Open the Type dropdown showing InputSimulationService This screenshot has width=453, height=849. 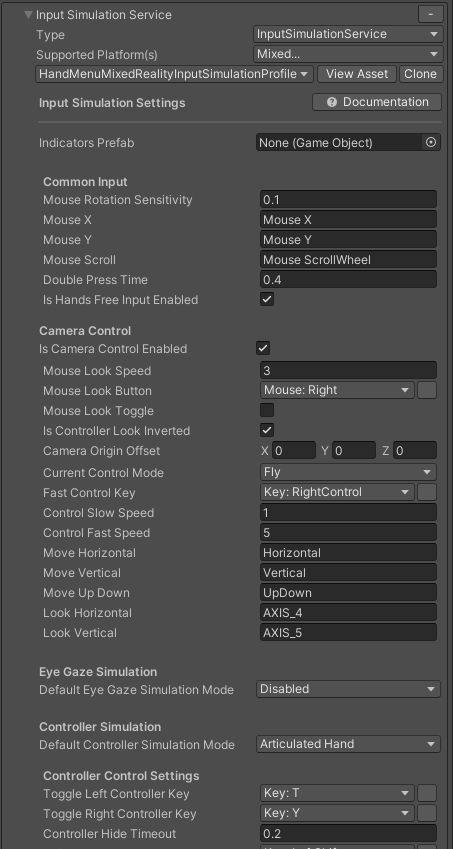click(348, 34)
